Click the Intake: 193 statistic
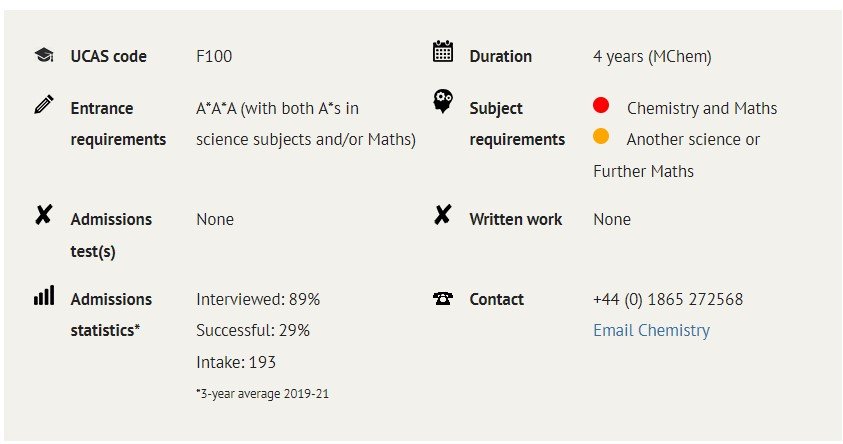The width and height of the screenshot is (843, 444). click(236, 362)
